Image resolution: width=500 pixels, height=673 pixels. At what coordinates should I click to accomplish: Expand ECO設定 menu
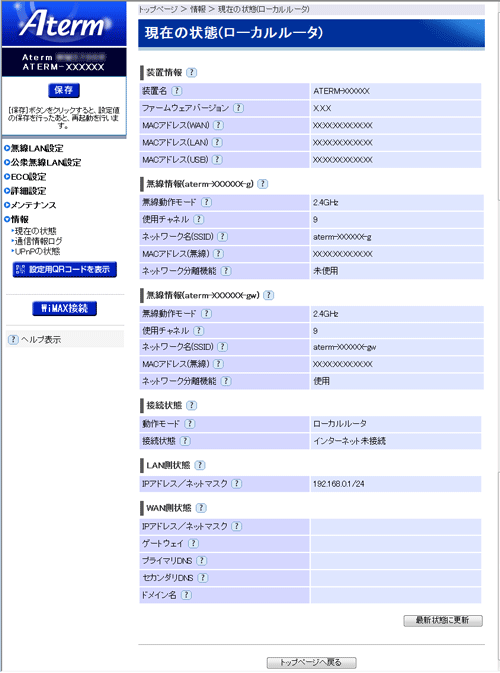(25, 177)
